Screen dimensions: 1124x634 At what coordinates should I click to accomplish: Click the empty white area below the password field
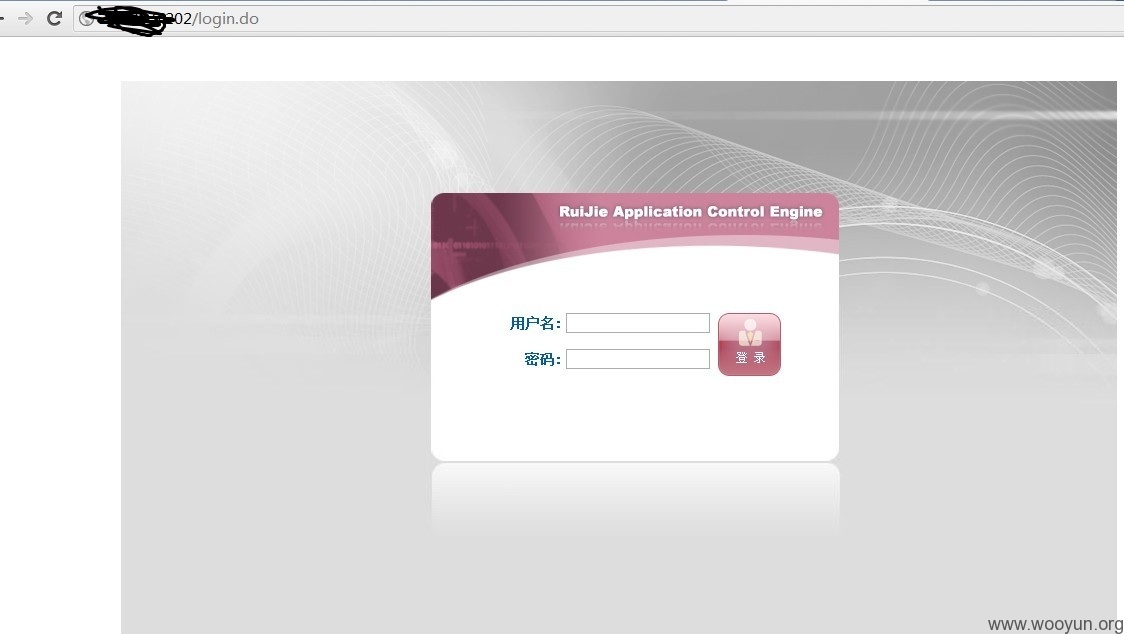coord(634,415)
